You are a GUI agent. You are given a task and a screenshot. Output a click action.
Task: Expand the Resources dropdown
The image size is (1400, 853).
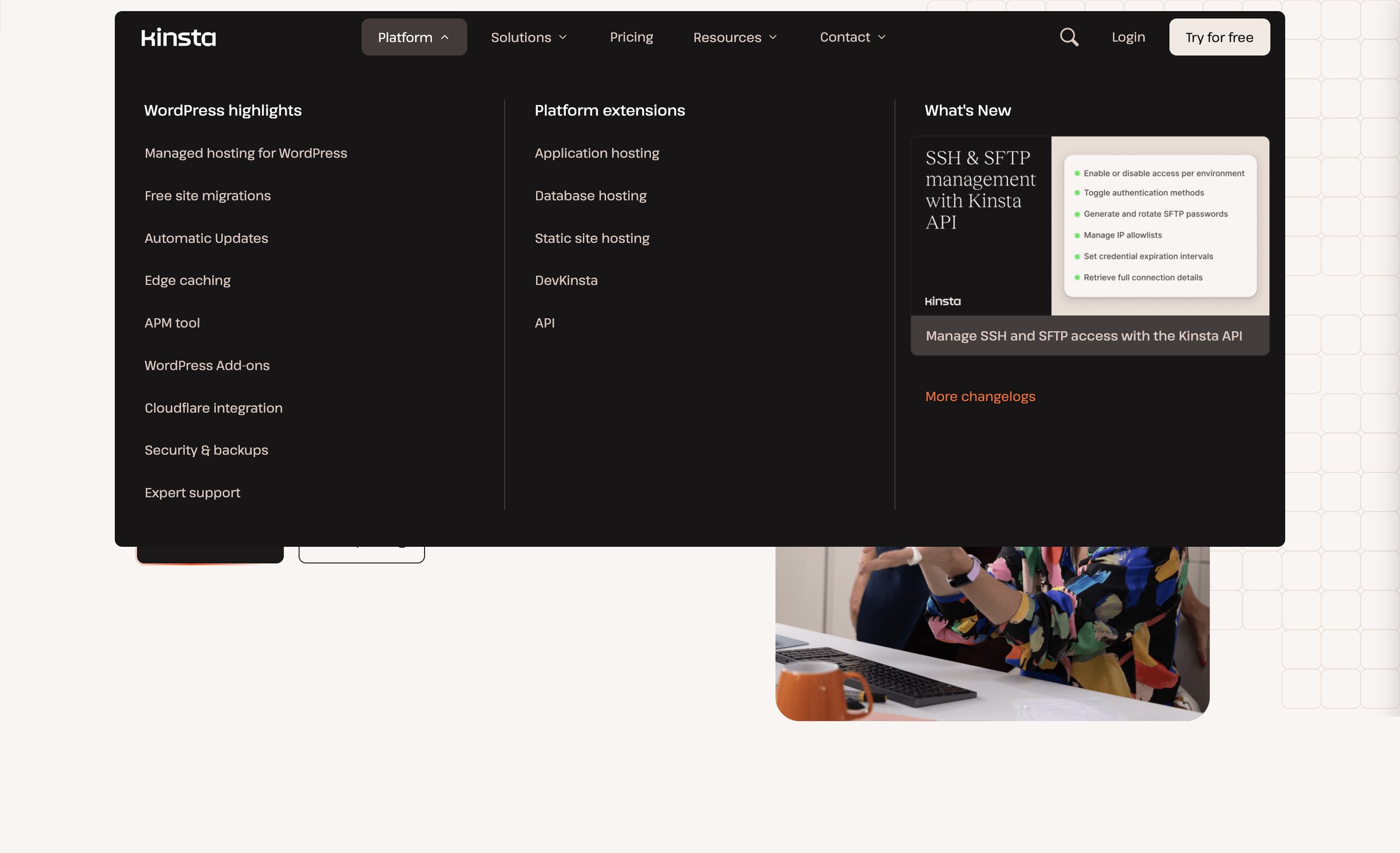point(735,37)
